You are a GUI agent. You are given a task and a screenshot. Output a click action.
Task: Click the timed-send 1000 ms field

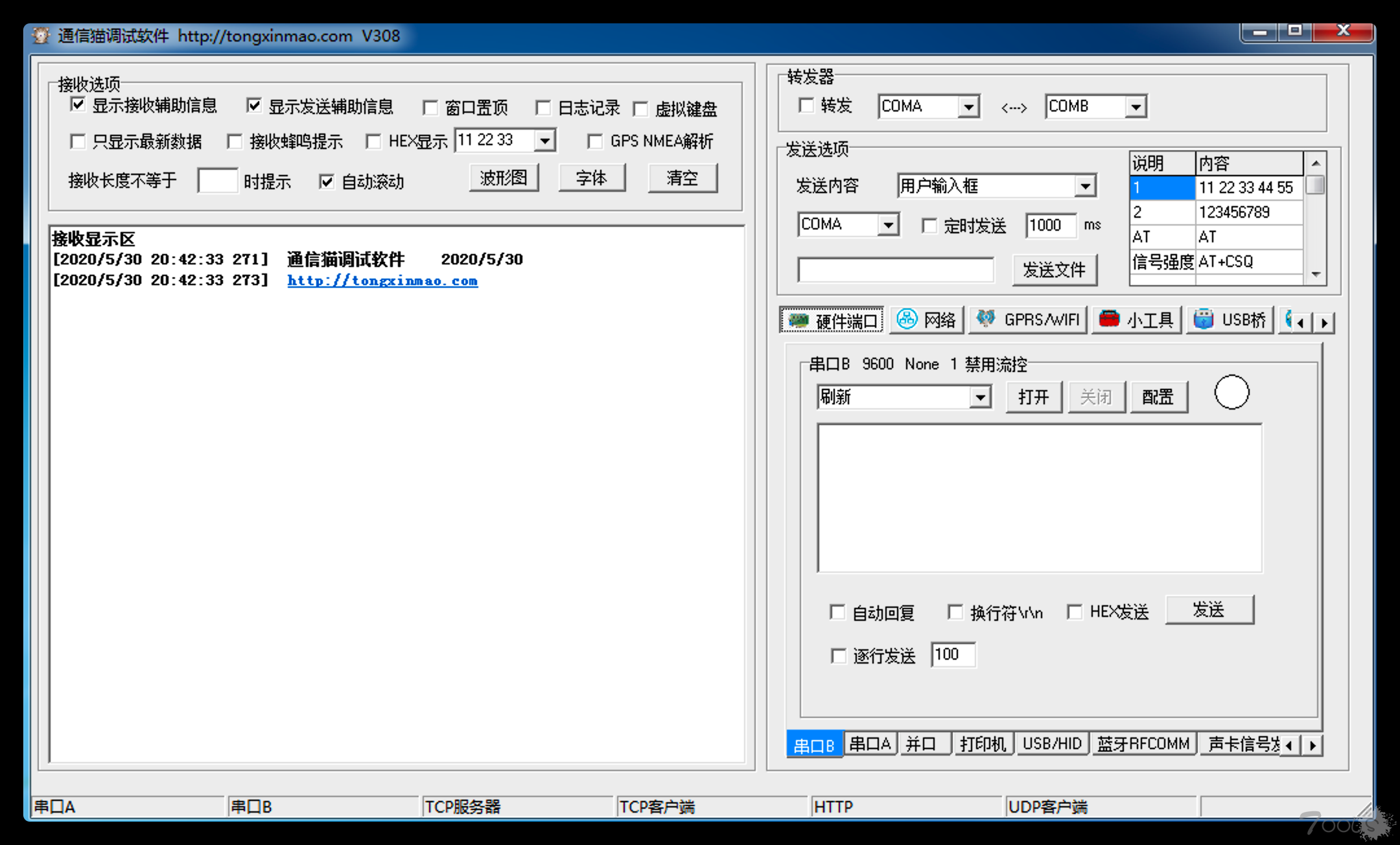tap(1050, 225)
